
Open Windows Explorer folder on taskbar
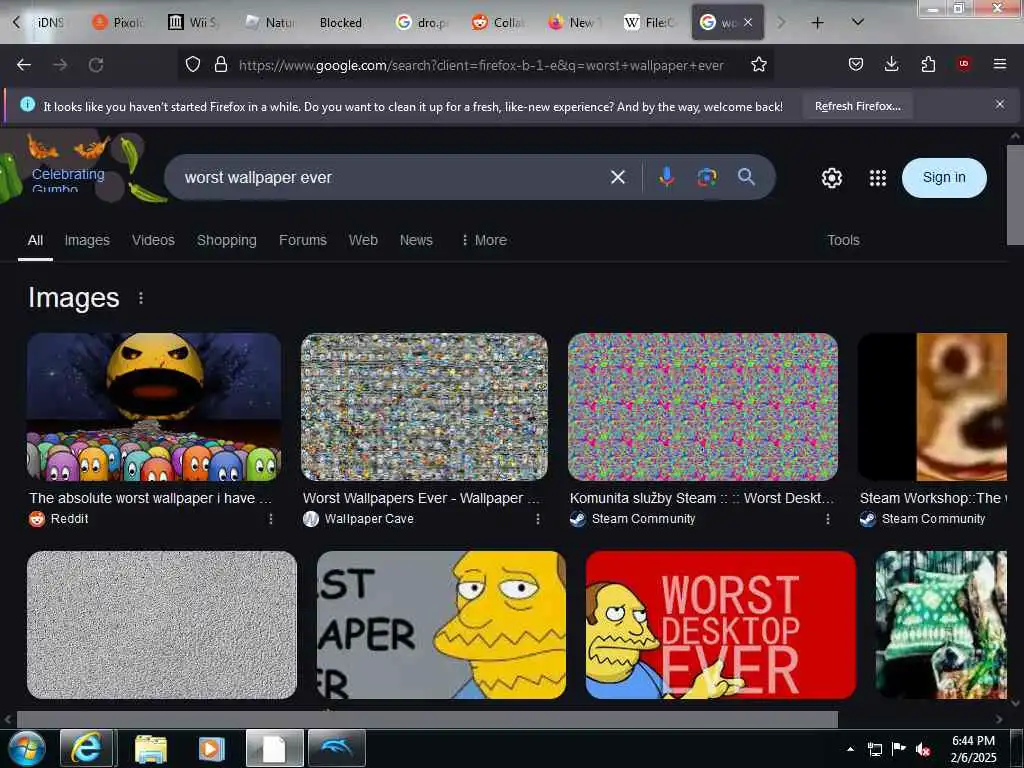pyautogui.click(x=151, y=749)
